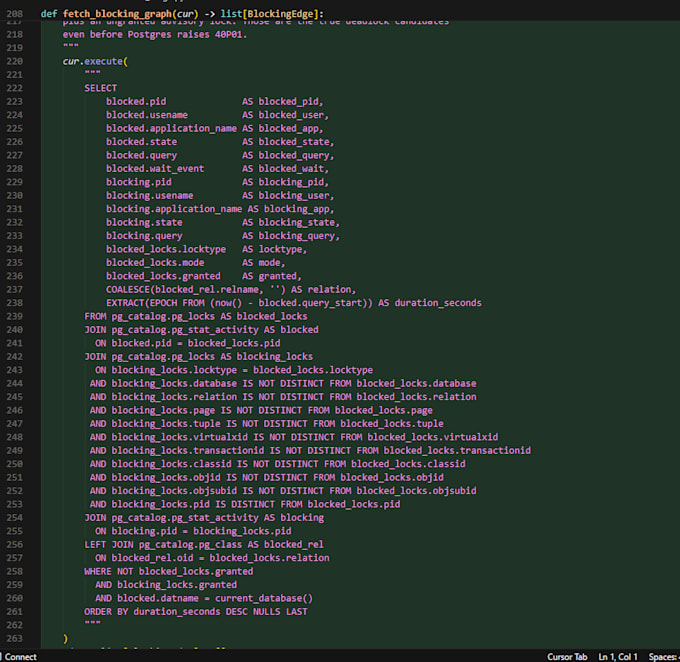
Task: Click blocking_locks.page in the join condition
Action: [x=163, y=410]
